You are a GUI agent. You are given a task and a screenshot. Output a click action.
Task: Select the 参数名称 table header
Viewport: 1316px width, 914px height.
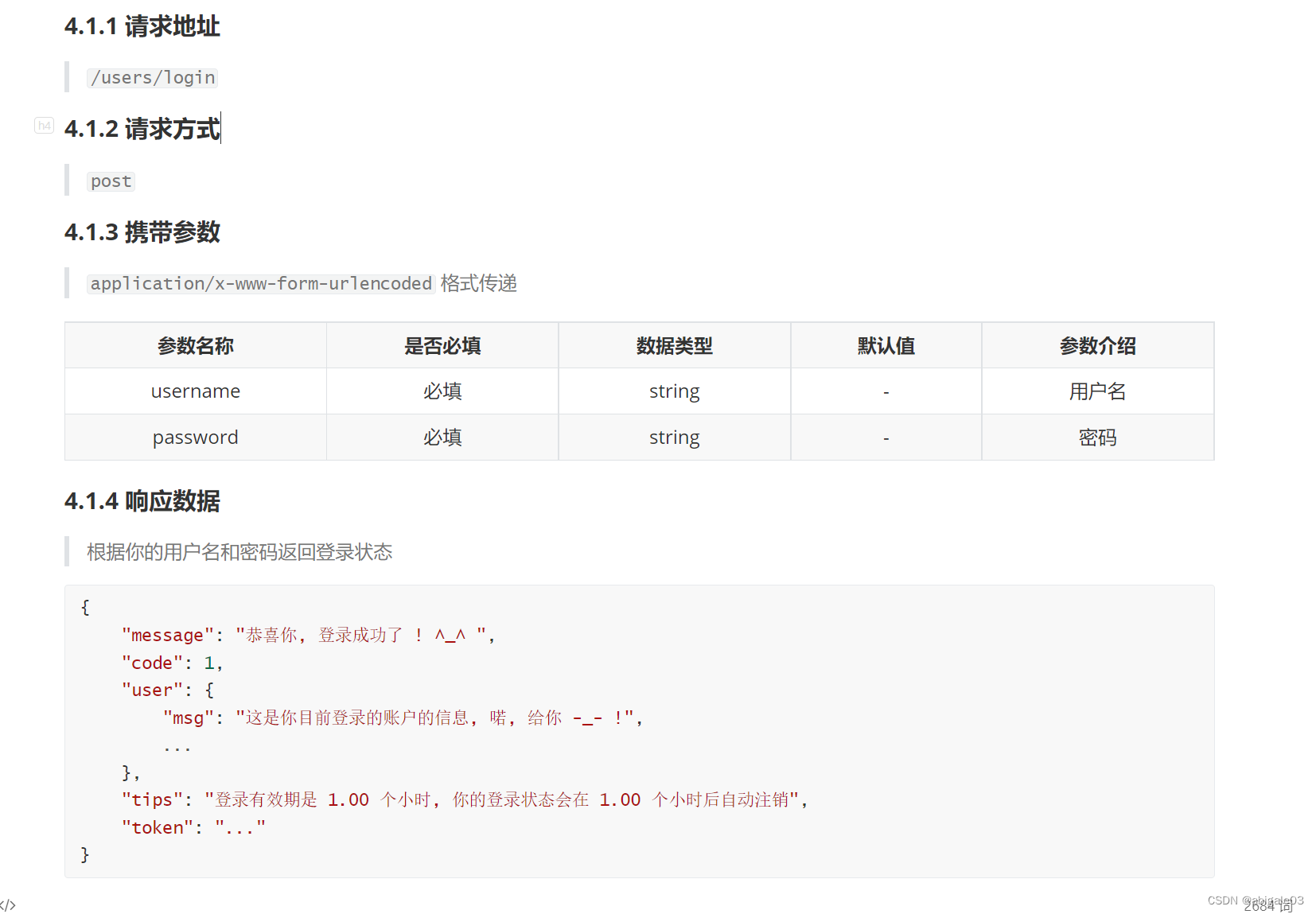coord(195,345)
